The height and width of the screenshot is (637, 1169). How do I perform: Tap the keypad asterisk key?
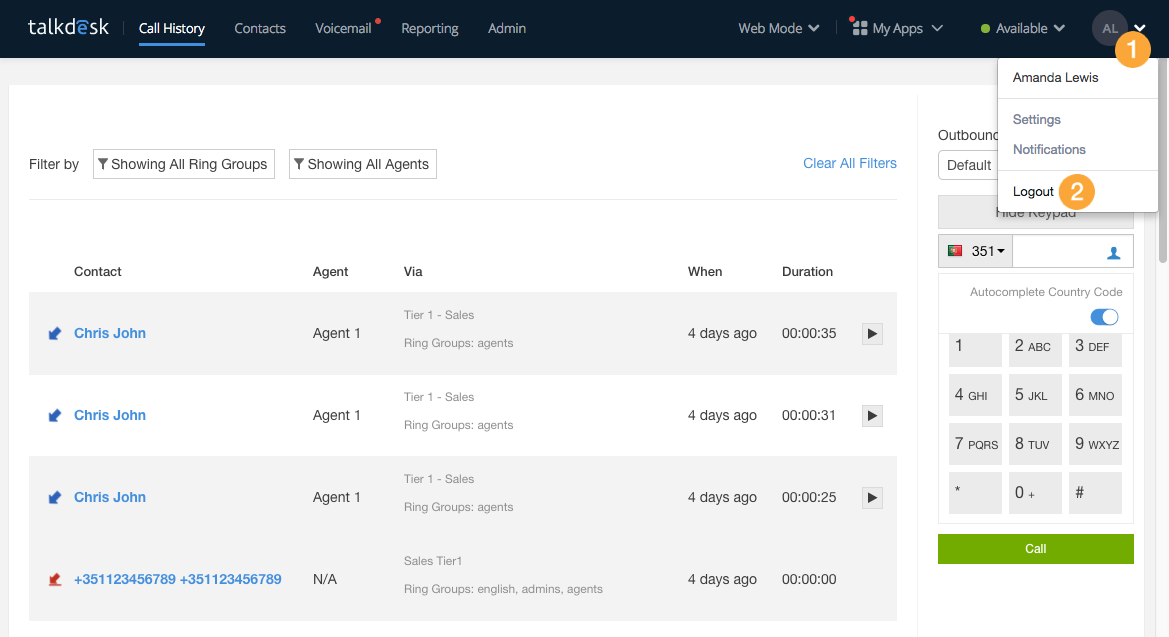pos(975,493)
